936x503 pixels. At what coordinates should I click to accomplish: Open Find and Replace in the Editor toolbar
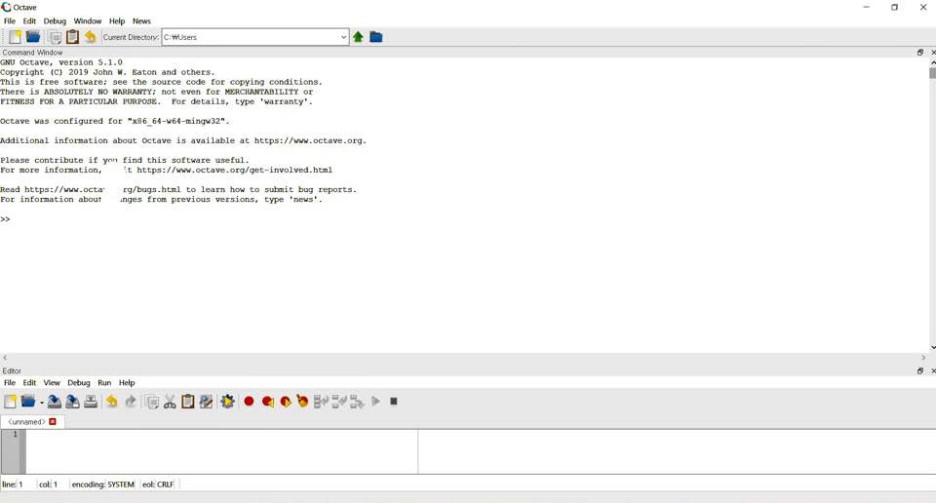click(x=206, y=402)
